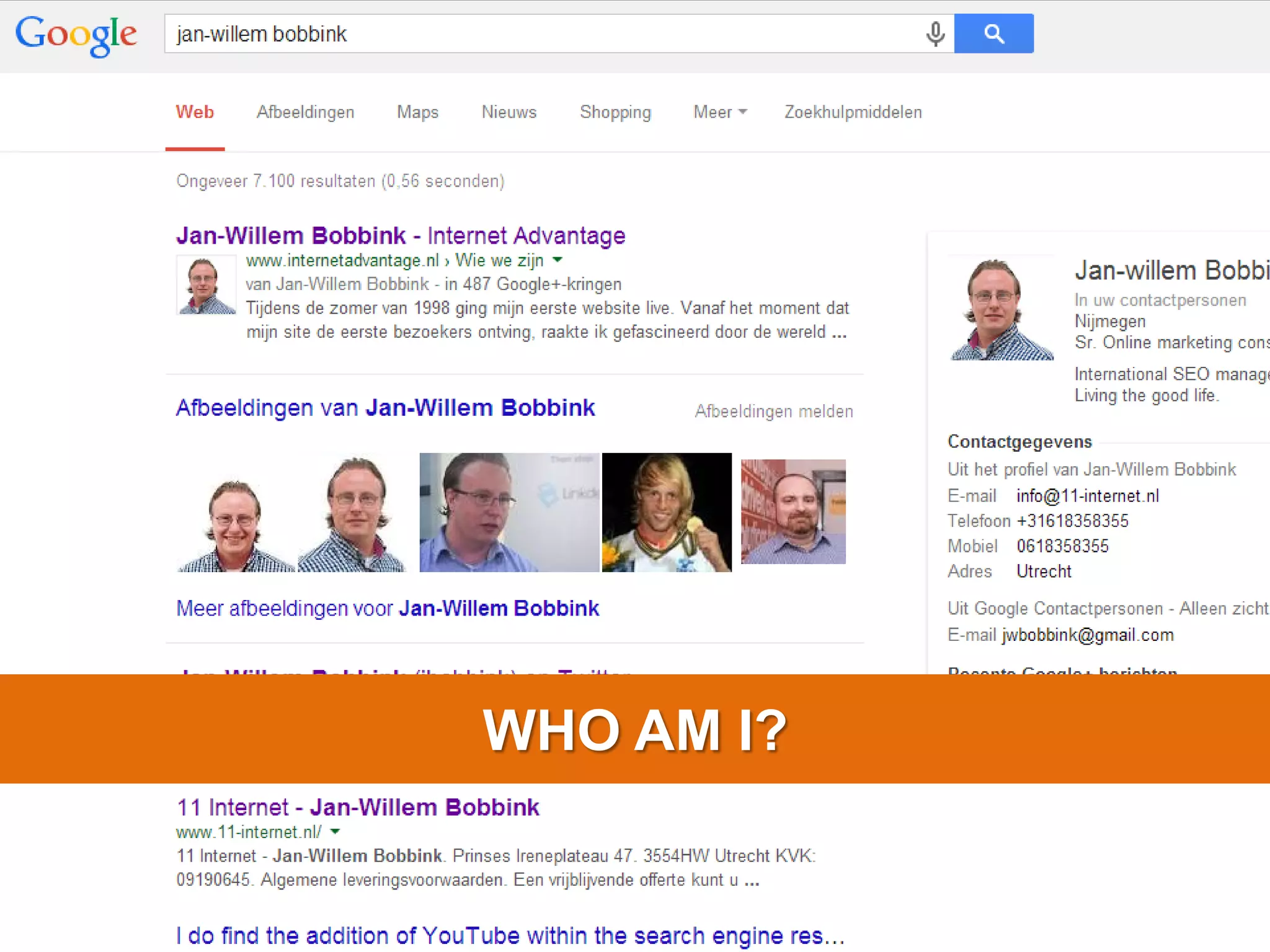Open the Maps tab

(x=417, y=112)
